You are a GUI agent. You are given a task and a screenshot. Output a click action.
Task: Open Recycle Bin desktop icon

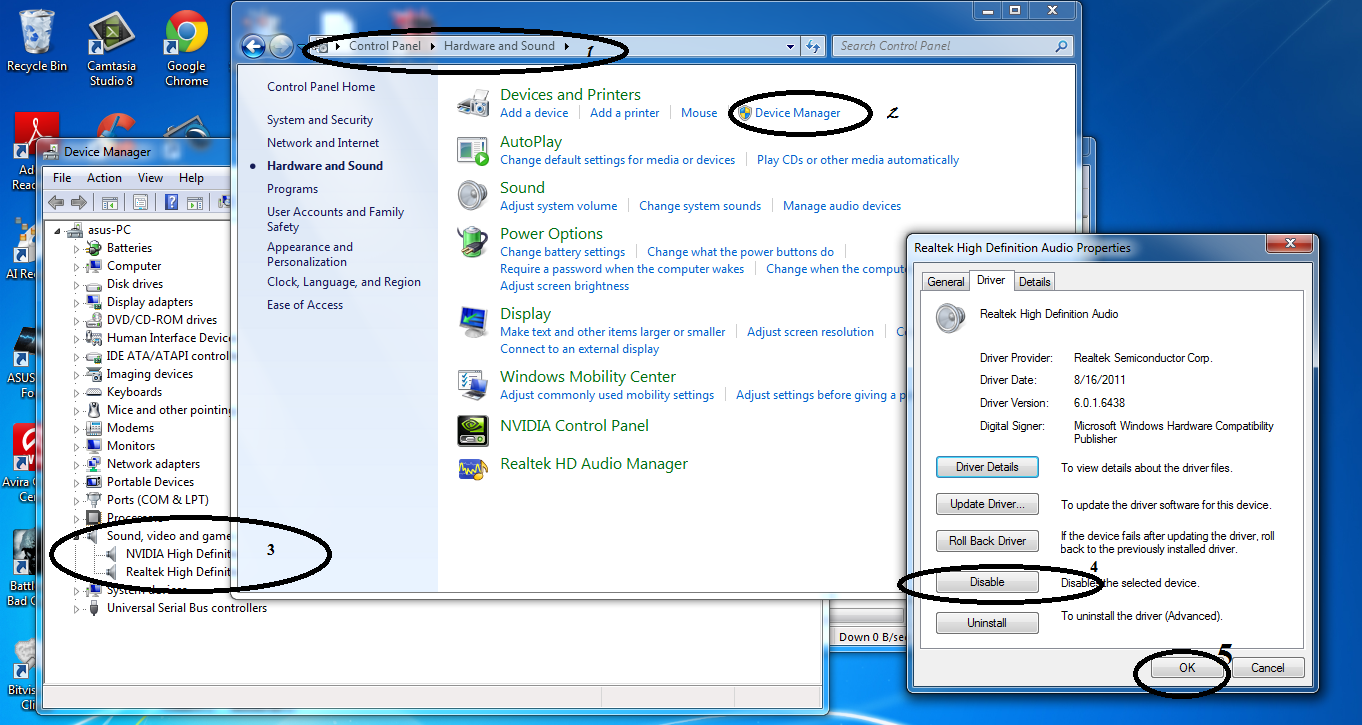[37, 42]
